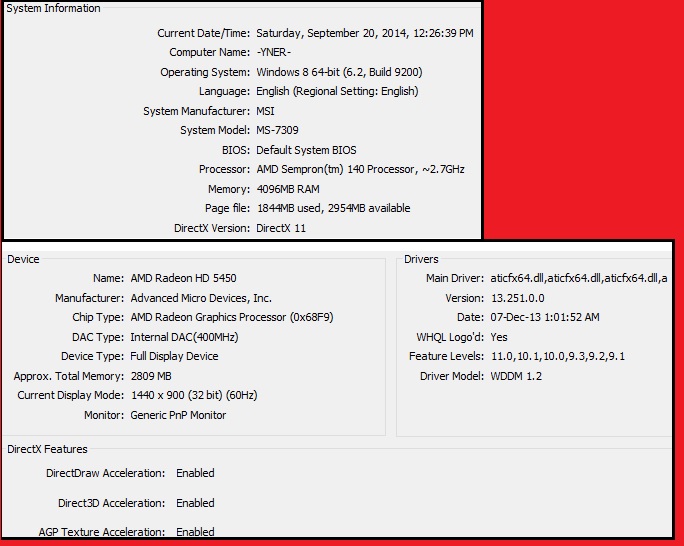Click the System Information group heading
Image resolution: width=684 pixels, height=546 pixels.
tap(54, 9)
